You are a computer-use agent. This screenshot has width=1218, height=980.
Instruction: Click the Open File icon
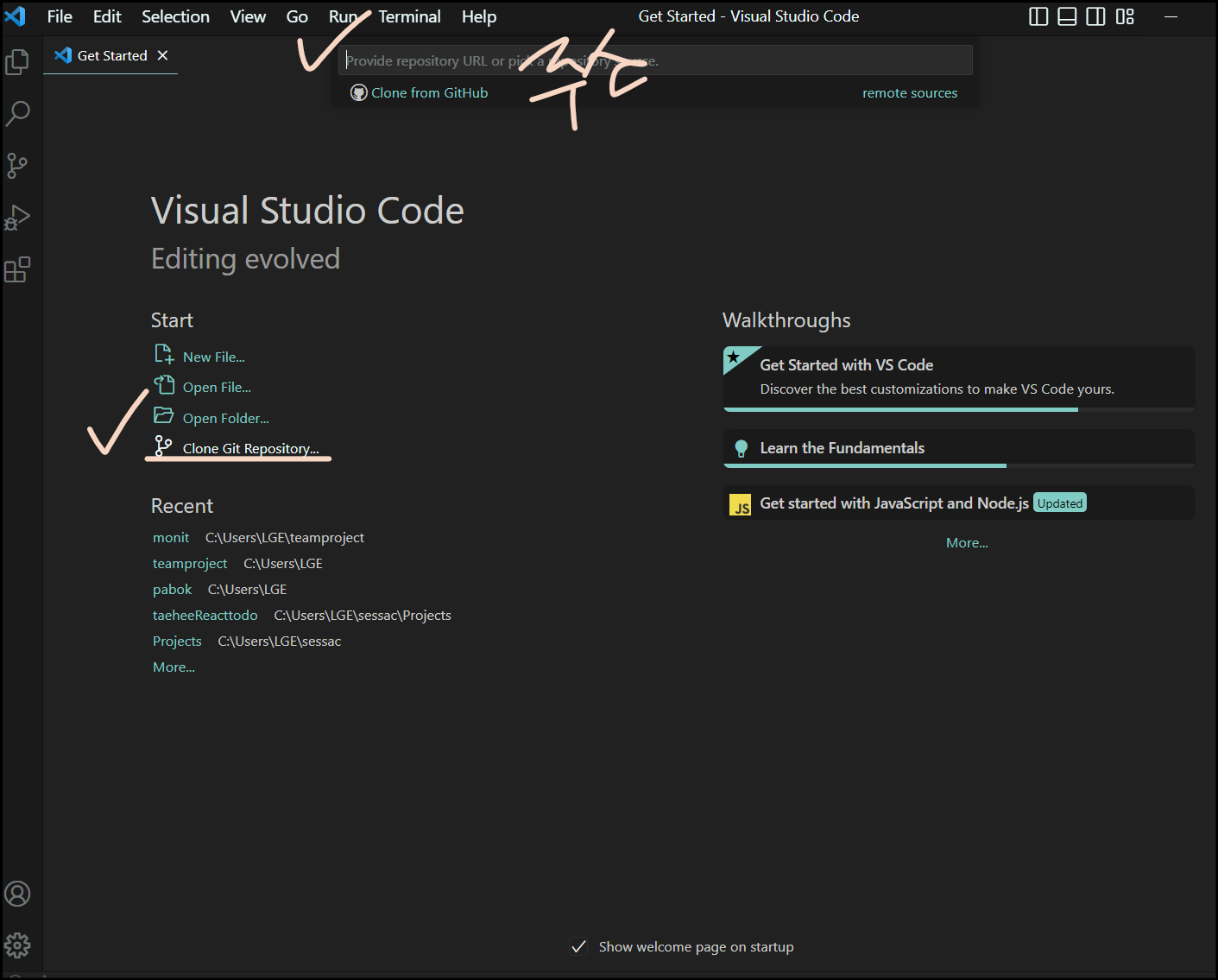164,384
